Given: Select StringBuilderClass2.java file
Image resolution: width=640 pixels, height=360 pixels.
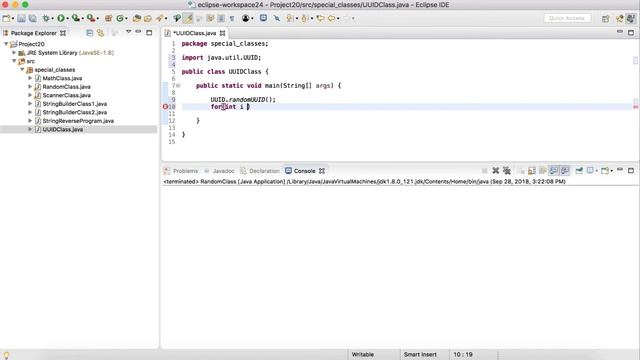Looking at the screenshot, I should pos(75,112).
